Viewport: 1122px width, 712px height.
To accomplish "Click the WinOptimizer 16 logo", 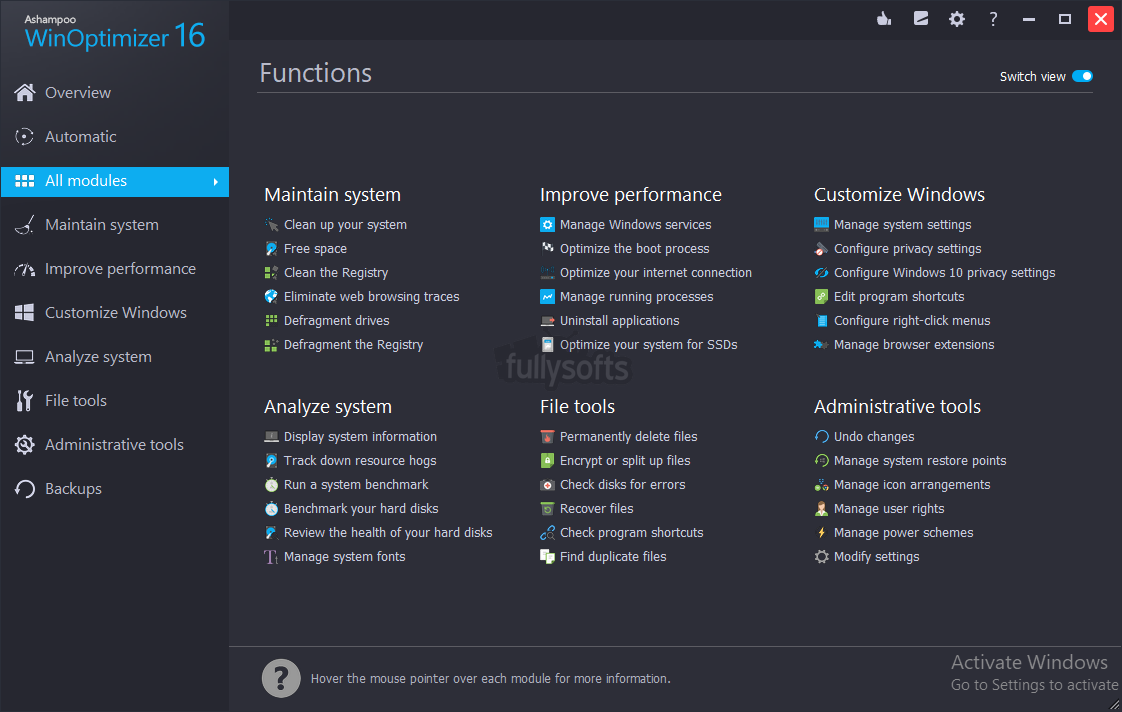I will point(114,33).
